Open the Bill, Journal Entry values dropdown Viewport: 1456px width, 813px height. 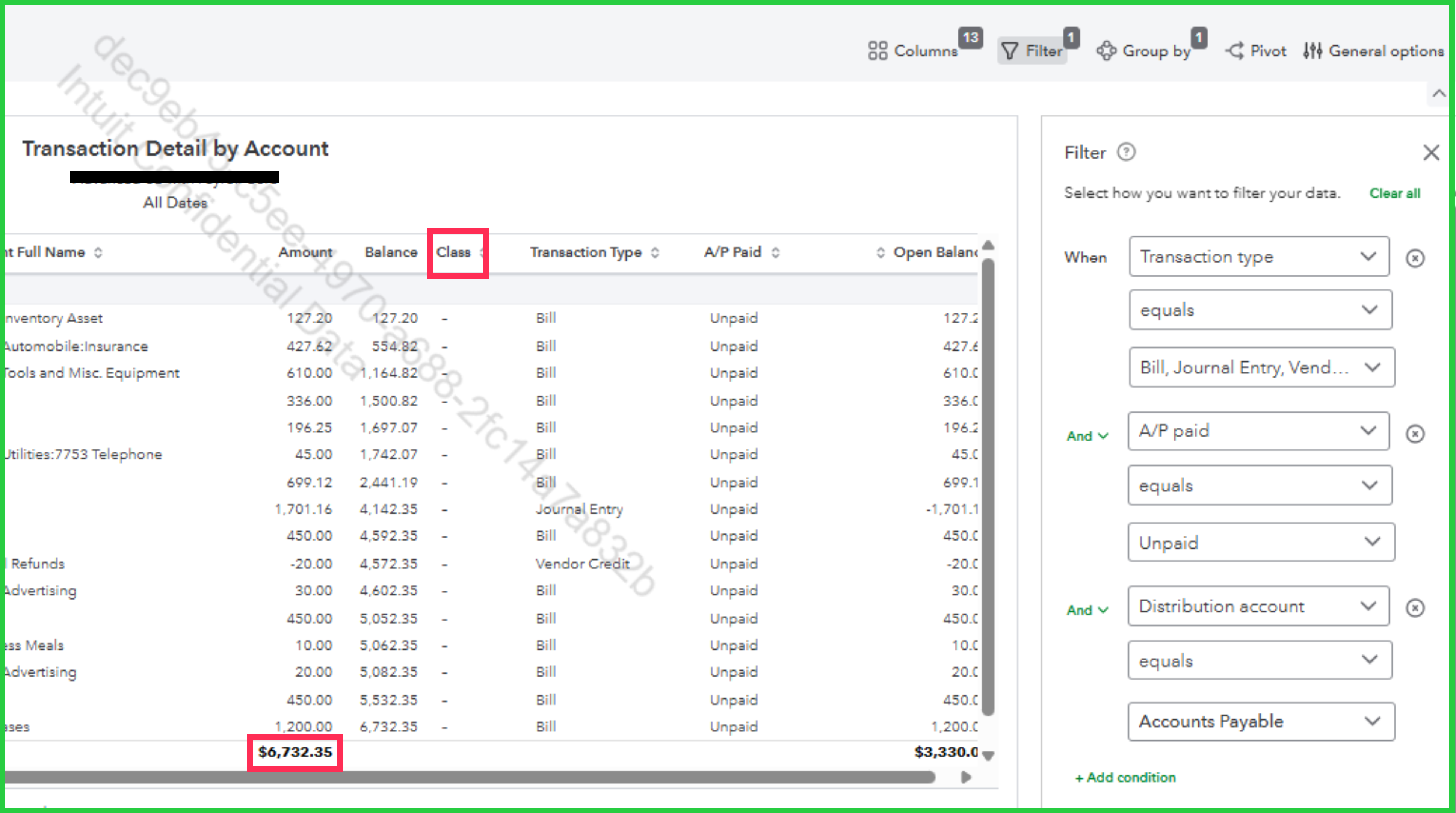click(x=1261, y=367)
